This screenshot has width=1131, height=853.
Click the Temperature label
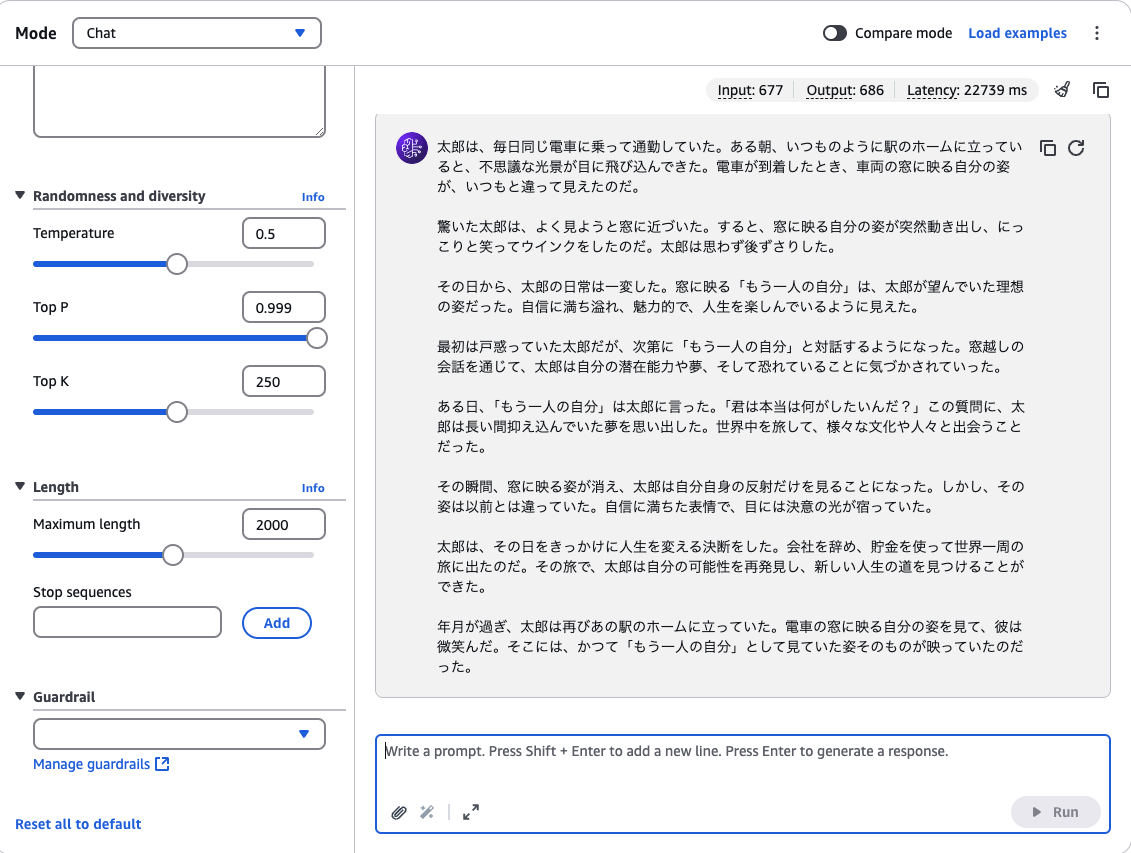74,233
